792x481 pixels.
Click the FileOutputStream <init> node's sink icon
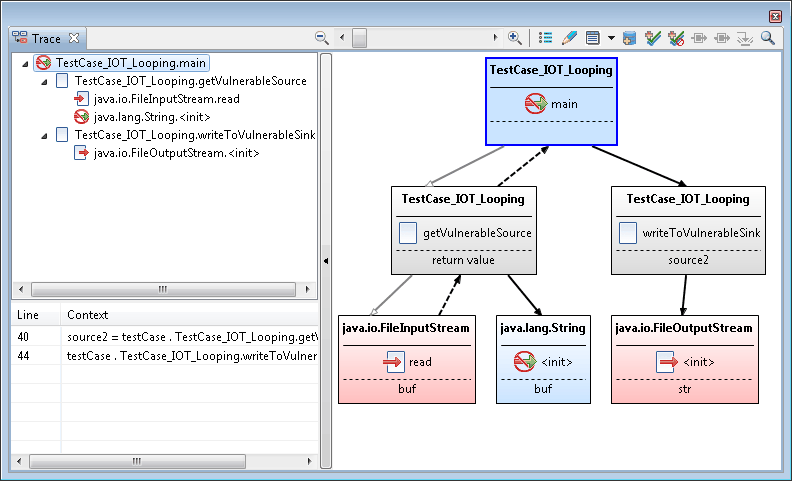(667, 362)
